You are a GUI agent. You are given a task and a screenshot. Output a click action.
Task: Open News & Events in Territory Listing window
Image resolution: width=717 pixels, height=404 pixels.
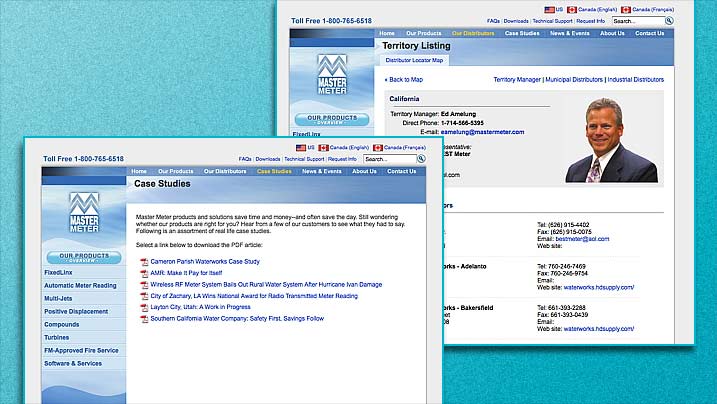[x=569, y=33]
